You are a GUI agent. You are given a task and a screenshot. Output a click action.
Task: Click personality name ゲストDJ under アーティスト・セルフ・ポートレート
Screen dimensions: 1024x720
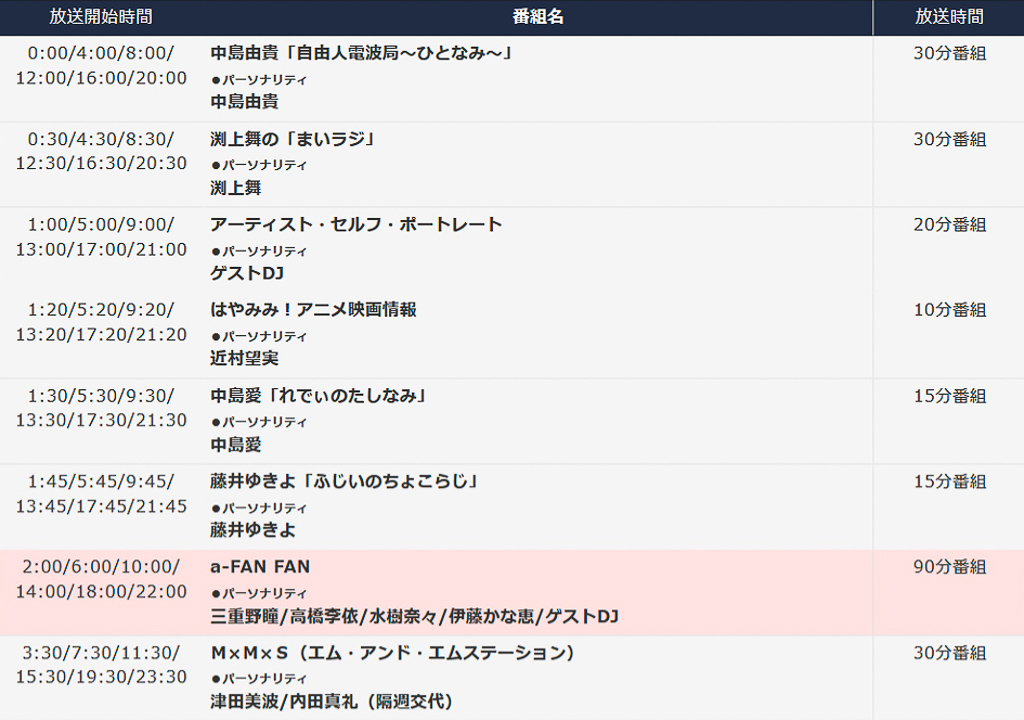tap(247, 273)
